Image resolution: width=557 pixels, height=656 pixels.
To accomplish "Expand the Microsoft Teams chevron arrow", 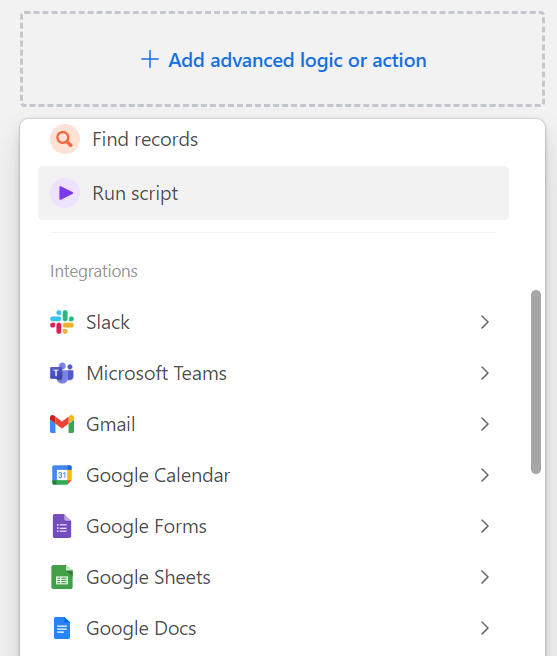I will (x=485, y=373).
